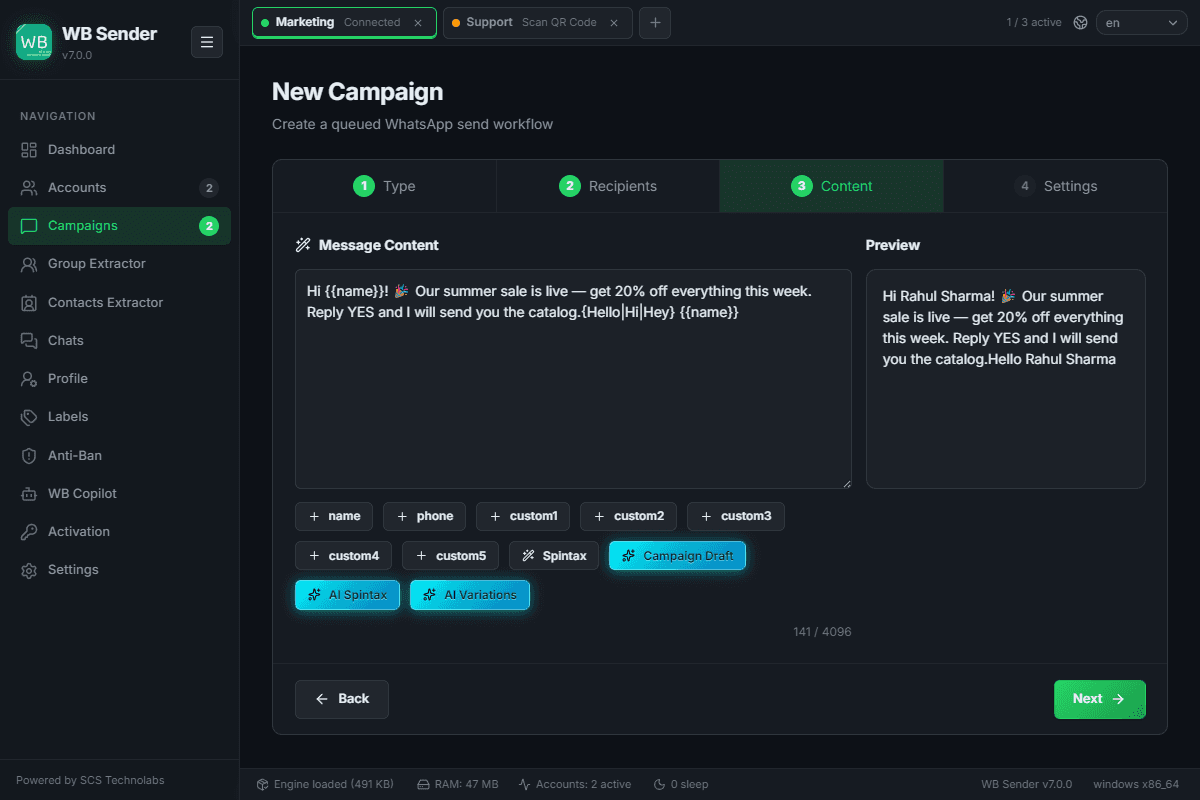1200x800 pixels.
Task: Insert the custom3 variable
Action: click(x=736, y=517)
